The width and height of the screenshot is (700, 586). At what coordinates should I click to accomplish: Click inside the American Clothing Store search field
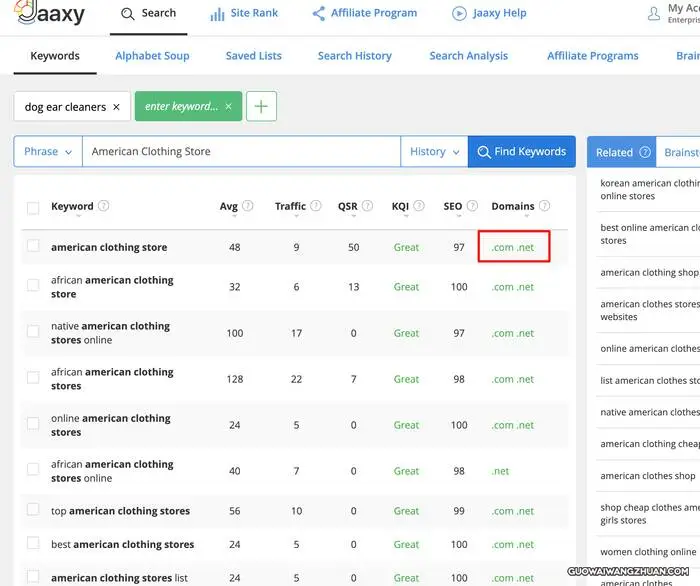coord(241,151)
